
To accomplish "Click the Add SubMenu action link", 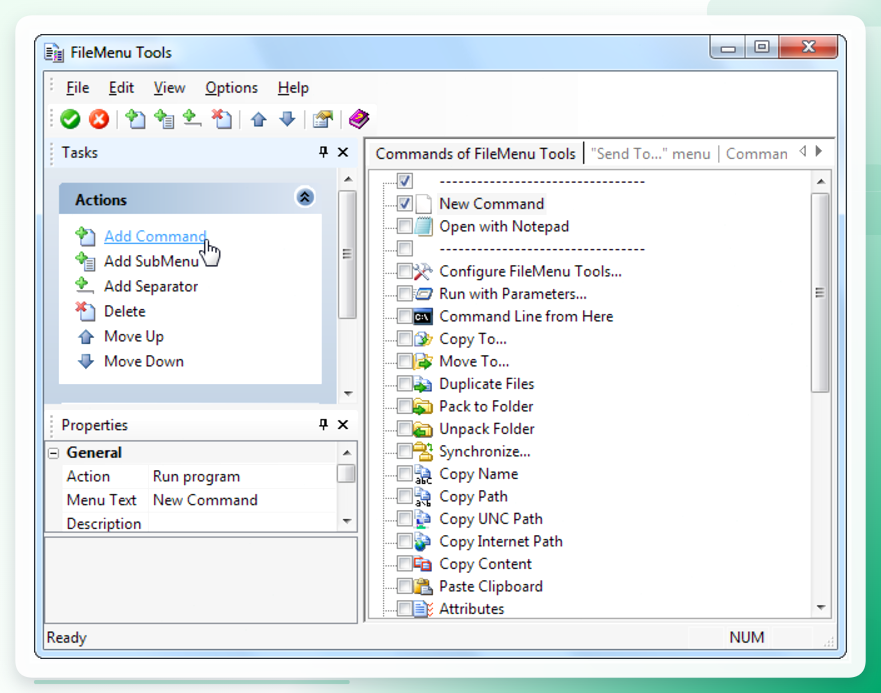I will (x=151, y=261).
